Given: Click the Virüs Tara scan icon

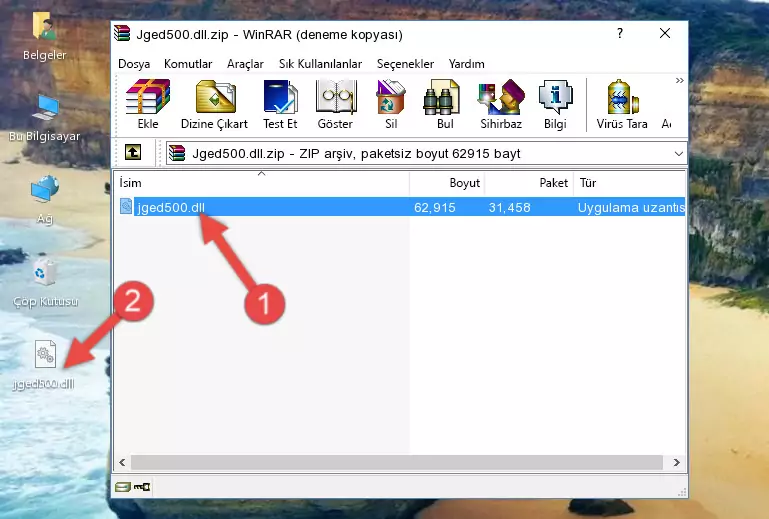Looking at the screenshot, I should tap(622, 104).
